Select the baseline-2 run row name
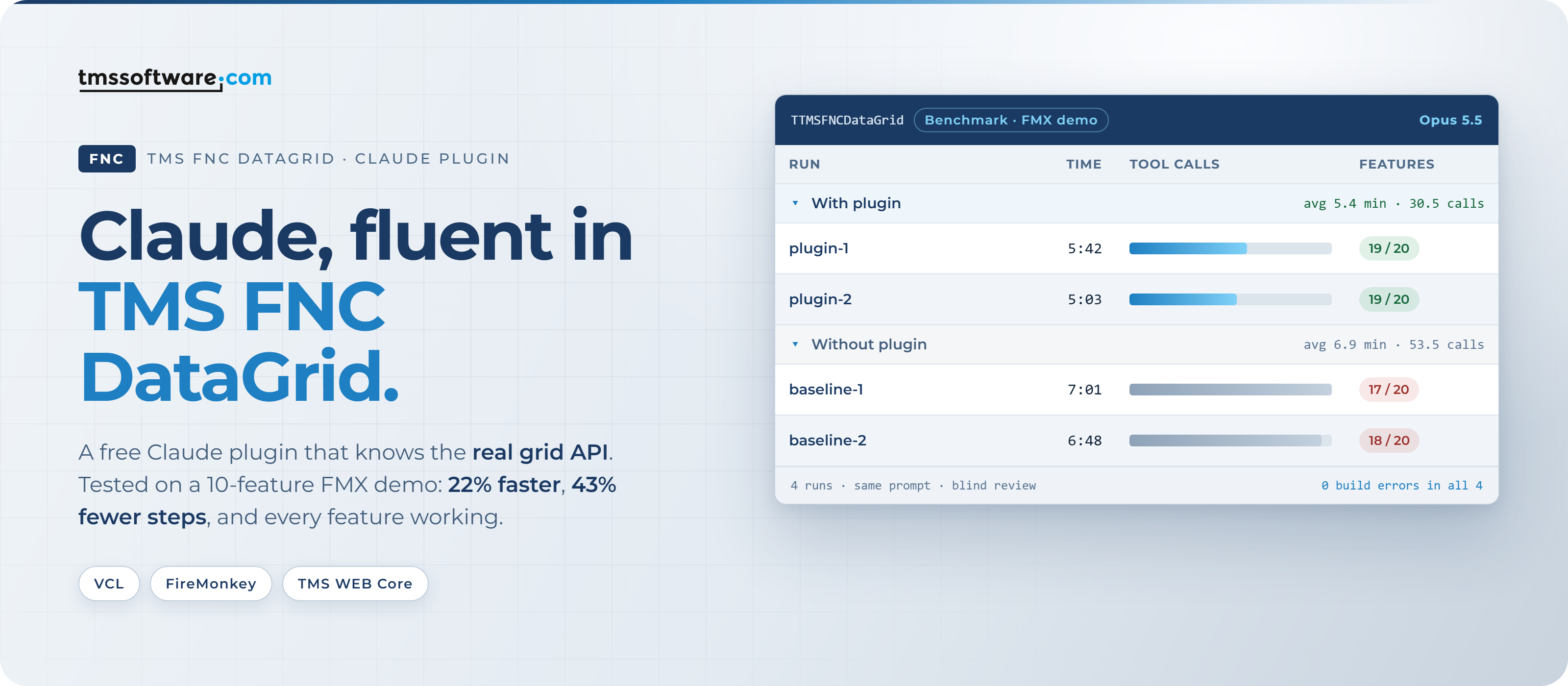This screenshot has width=1568, height=686. click(x=827, y=441)
